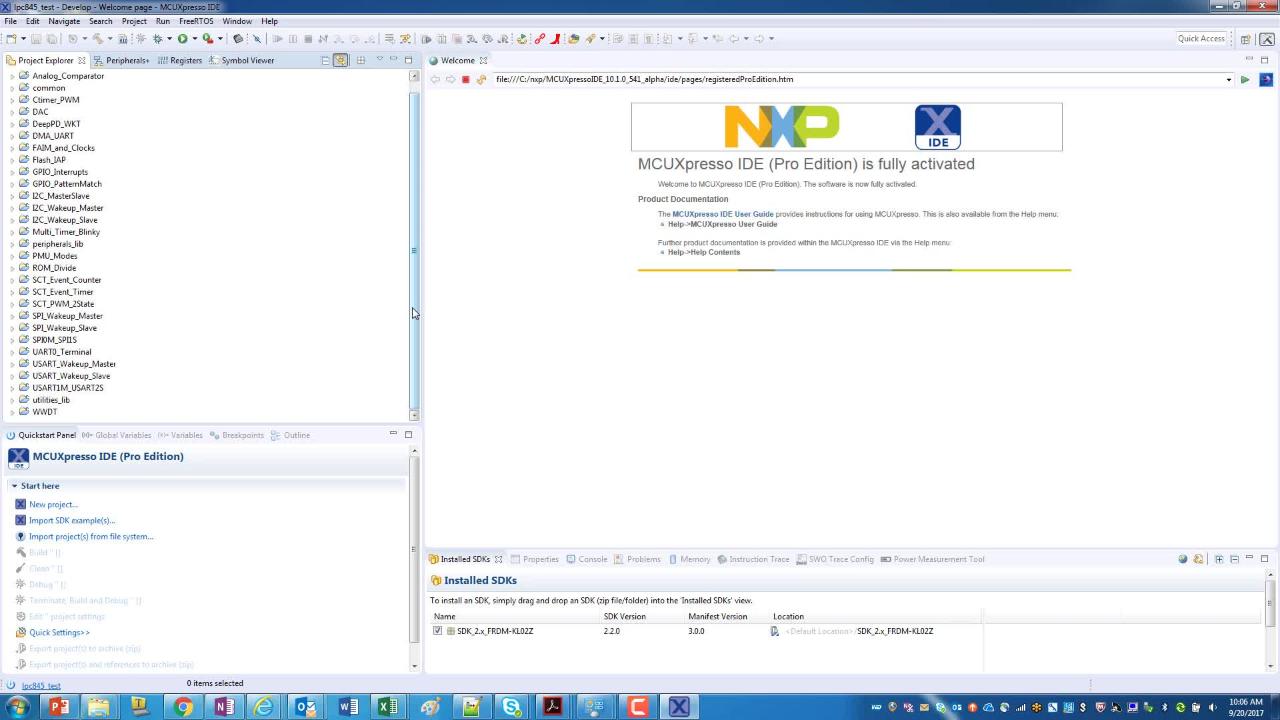Click the Collapse All icon in Project Explorer
The image size is (1280, 720).
coord(325,61)
